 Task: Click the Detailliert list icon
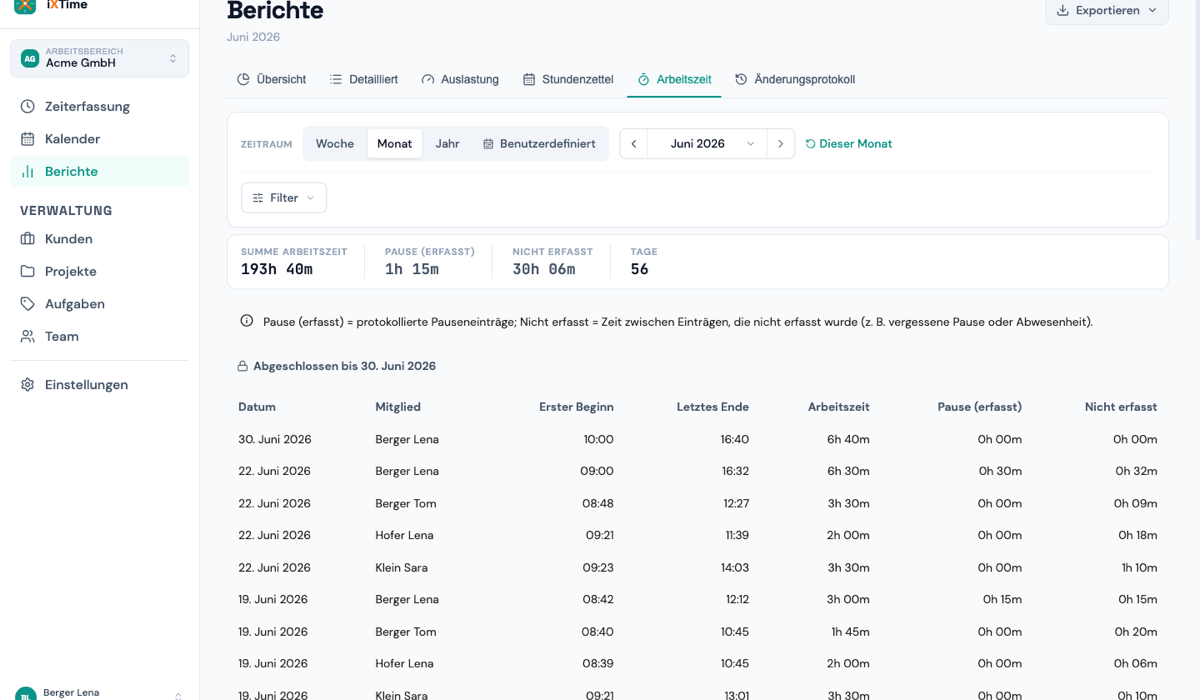(336, 79)
